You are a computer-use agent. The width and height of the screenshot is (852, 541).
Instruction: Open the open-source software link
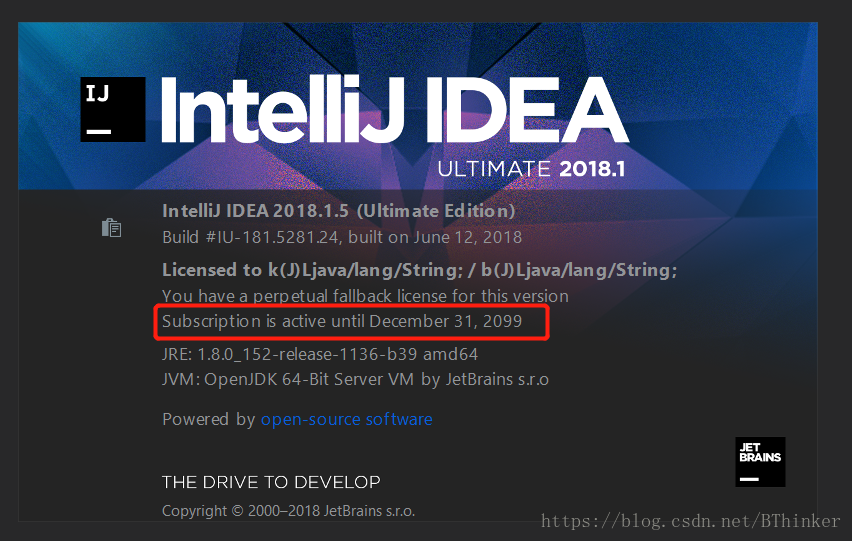pos(347,419)
